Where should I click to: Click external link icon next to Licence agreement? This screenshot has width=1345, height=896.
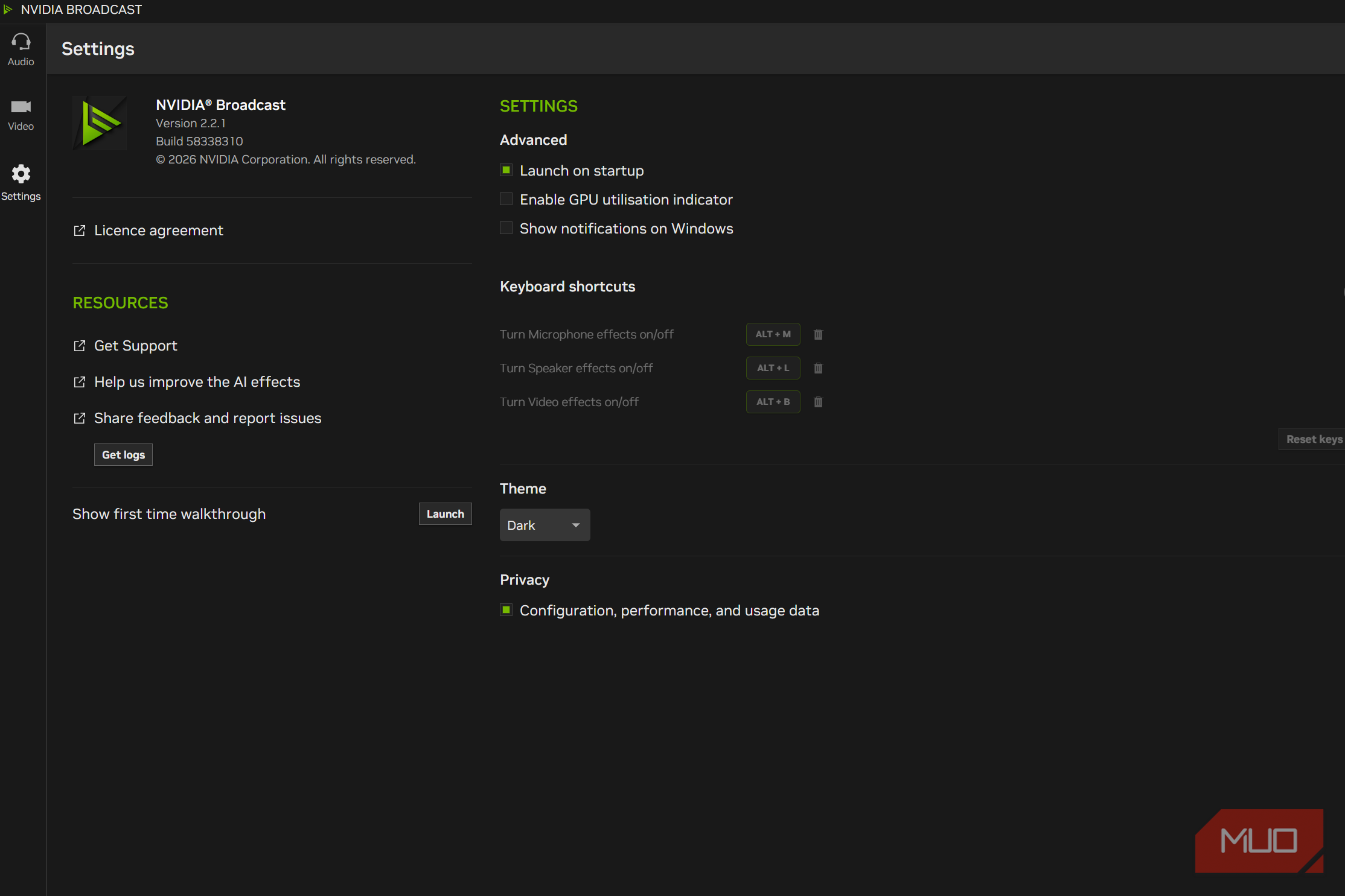(x=79, y=230)
